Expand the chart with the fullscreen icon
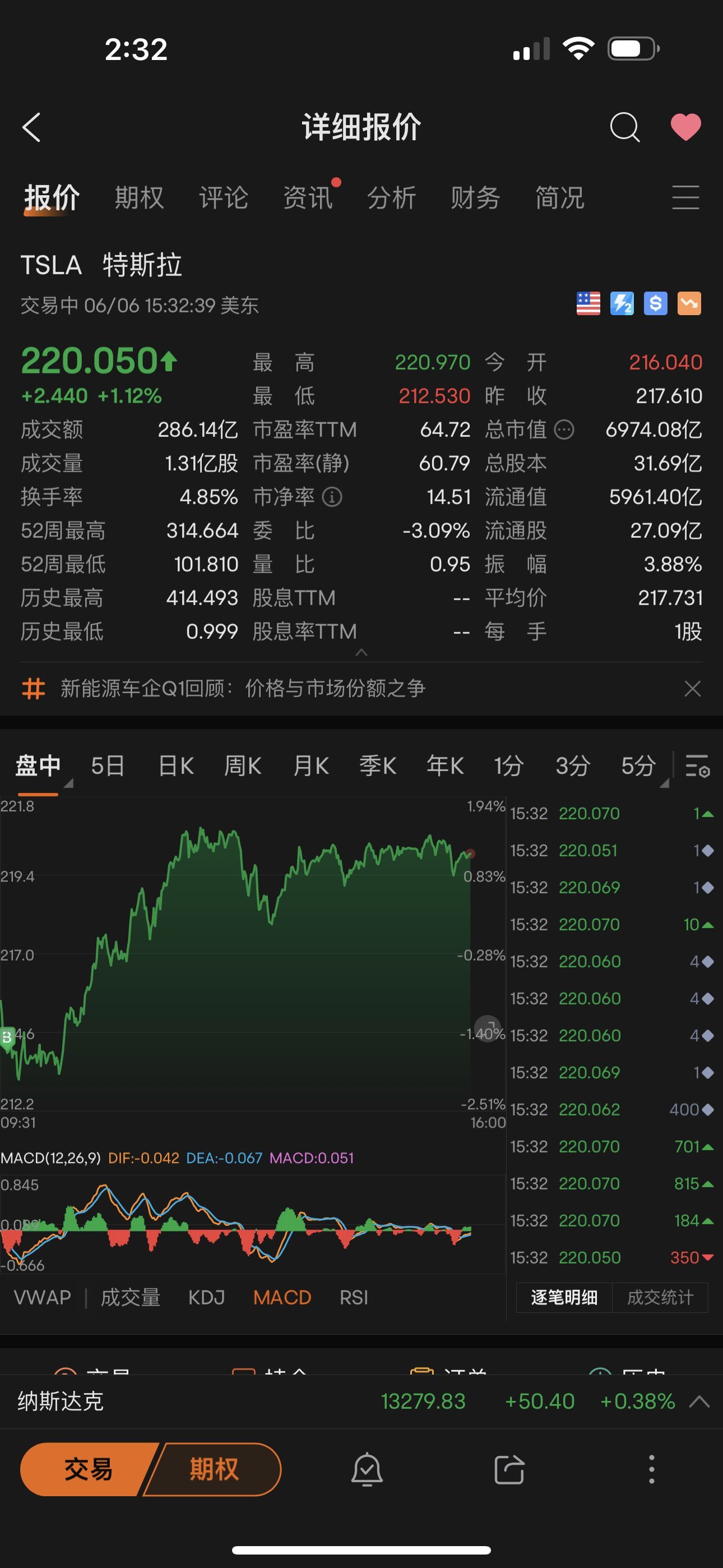Viewport: 723px width, 1568px height. pyautogui.click(x=487, y=1029)
